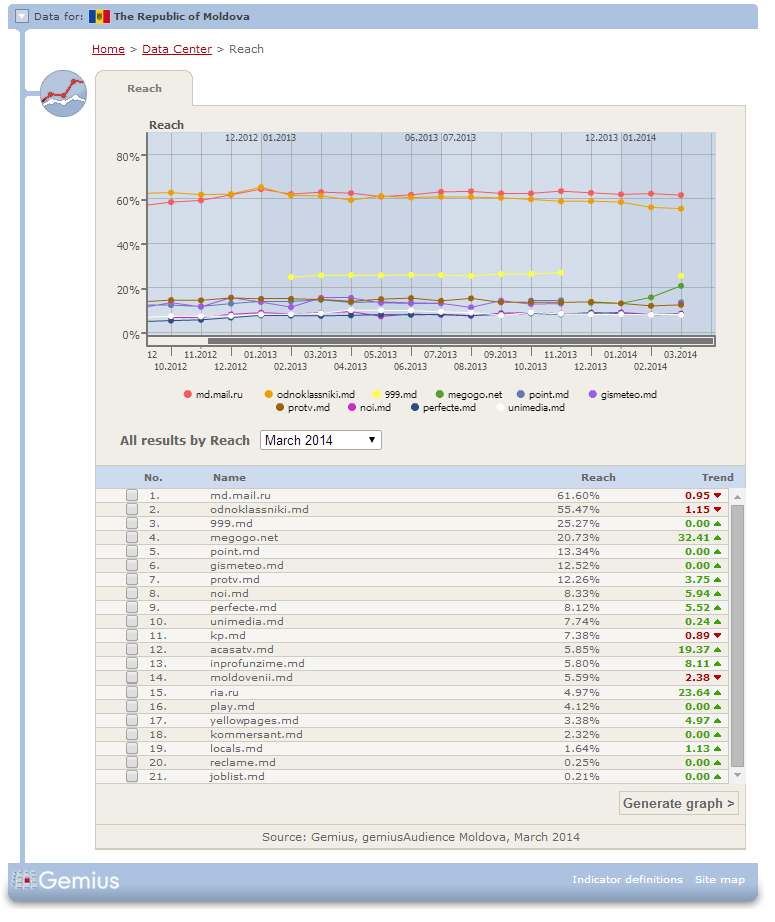
Task: Open the Data Center breadcrumb link
Action: [177, 49]
